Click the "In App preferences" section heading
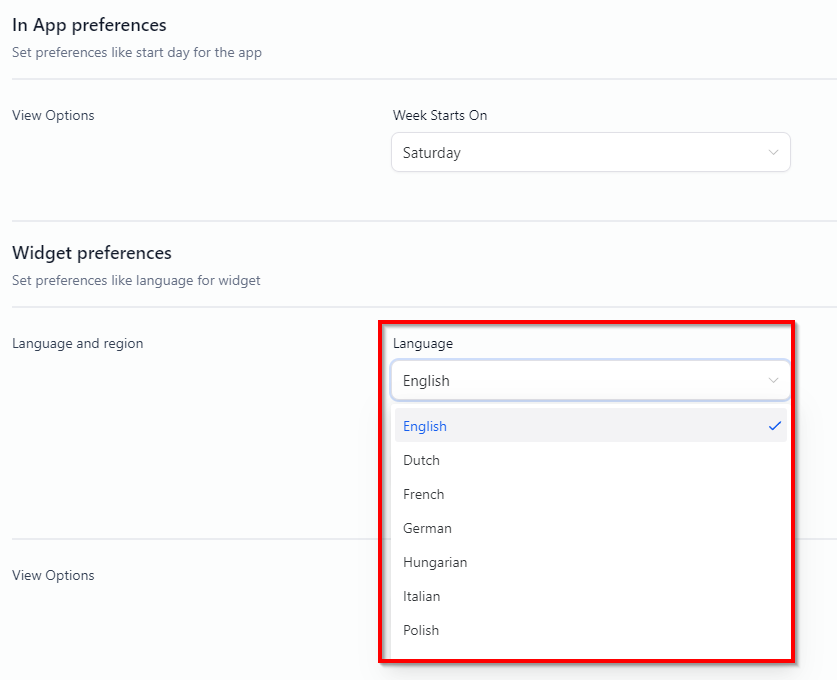Viewport: 837px width, 680px height. point(89,25)
